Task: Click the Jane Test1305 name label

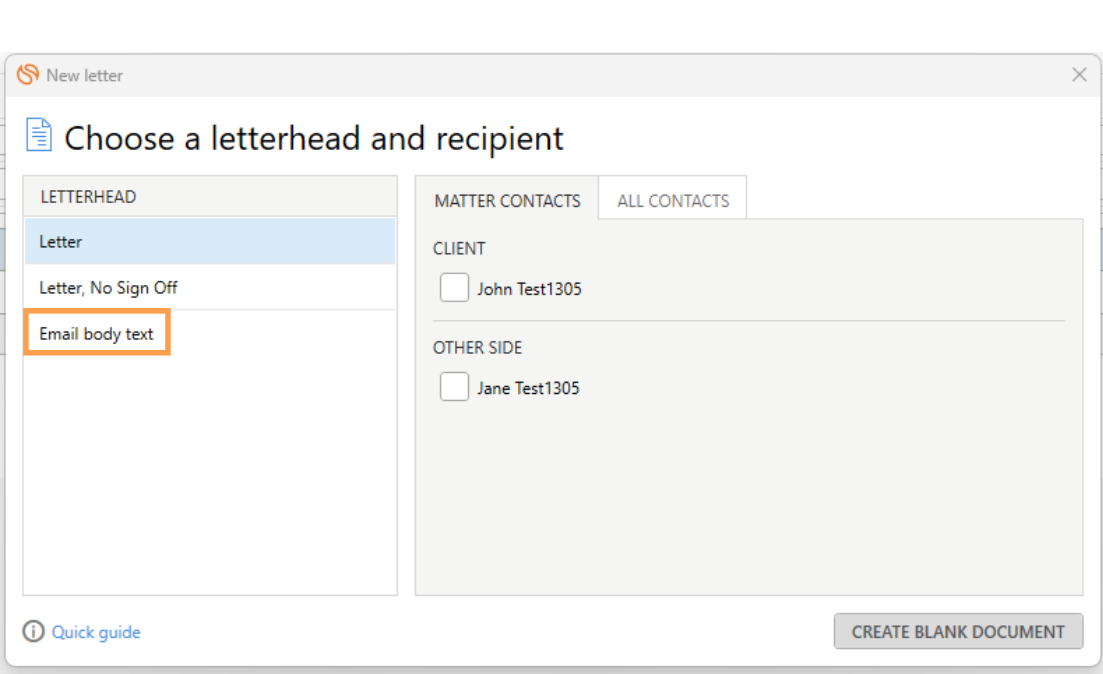Action: [x=528, y=388]
